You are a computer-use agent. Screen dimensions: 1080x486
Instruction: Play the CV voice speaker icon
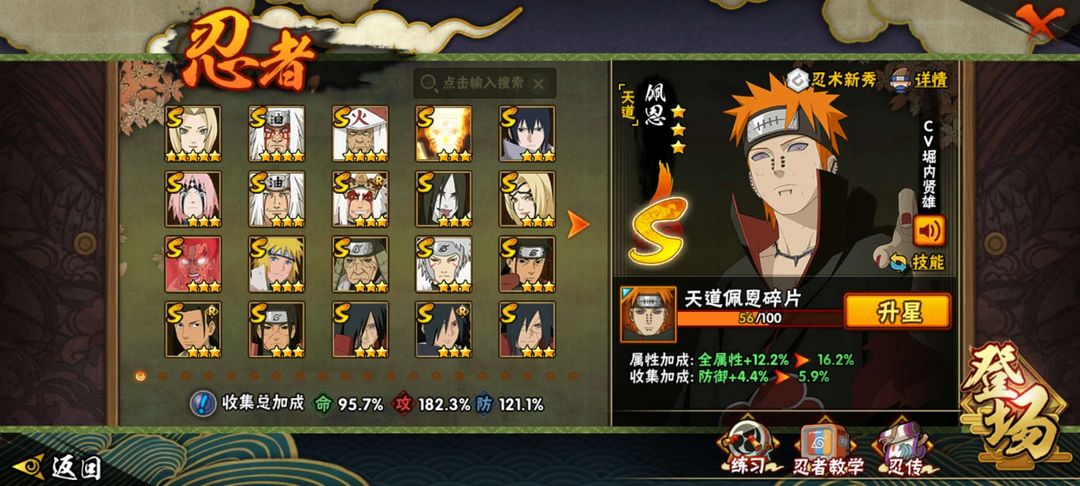(929, 231)
